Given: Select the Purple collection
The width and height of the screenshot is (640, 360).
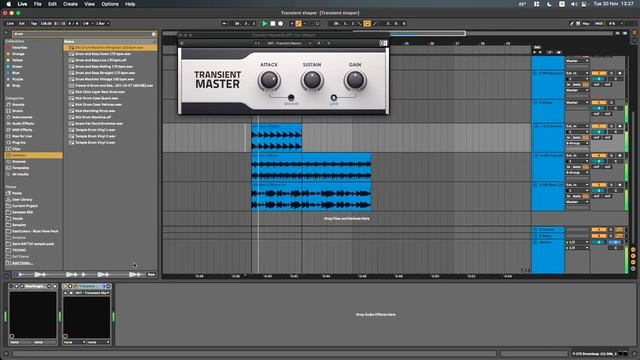Looking at the screenshot, I should point(18,79).
